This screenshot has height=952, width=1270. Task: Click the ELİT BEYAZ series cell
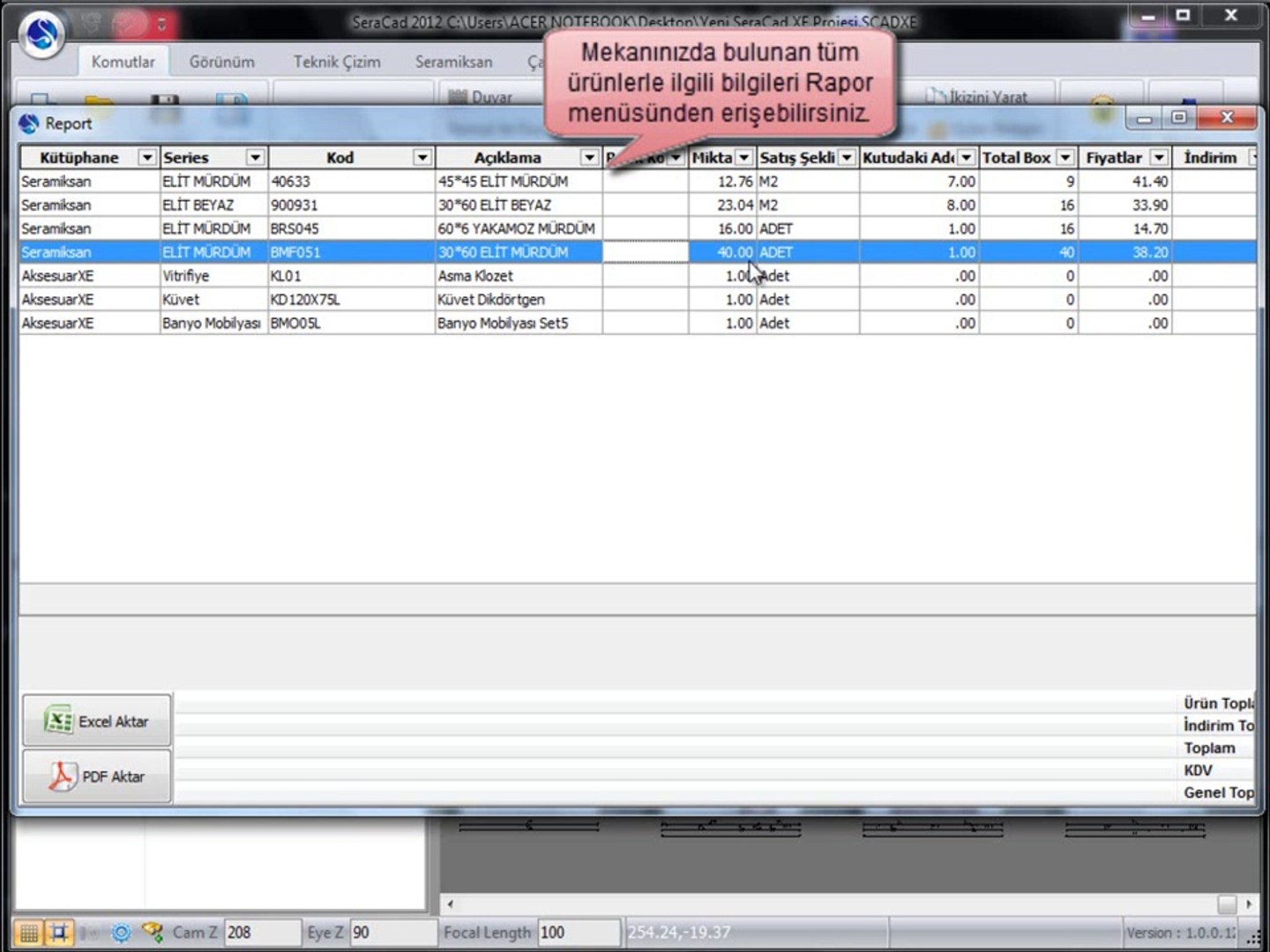213,205
